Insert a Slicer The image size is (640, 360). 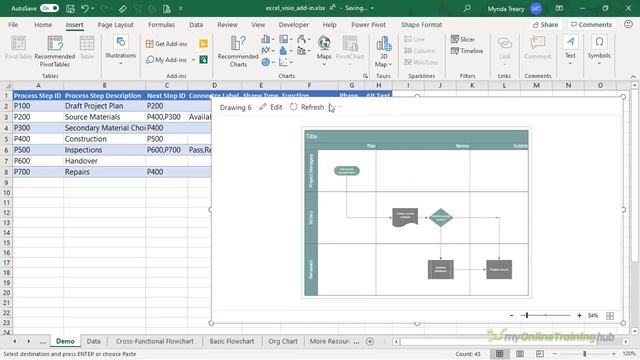pyautogui.click(x=463, y=39)
